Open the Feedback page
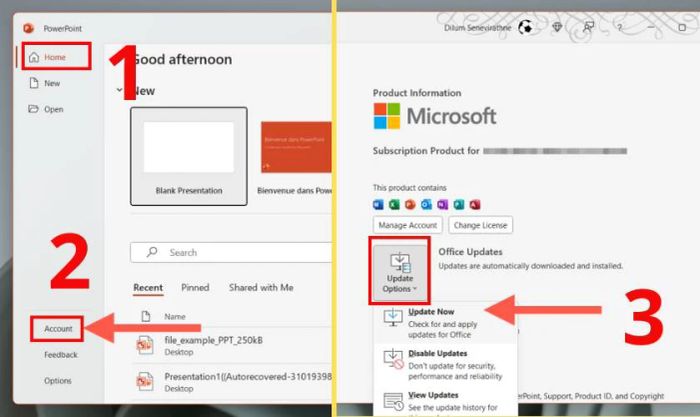The image size is (700, 417). point(61,354)
